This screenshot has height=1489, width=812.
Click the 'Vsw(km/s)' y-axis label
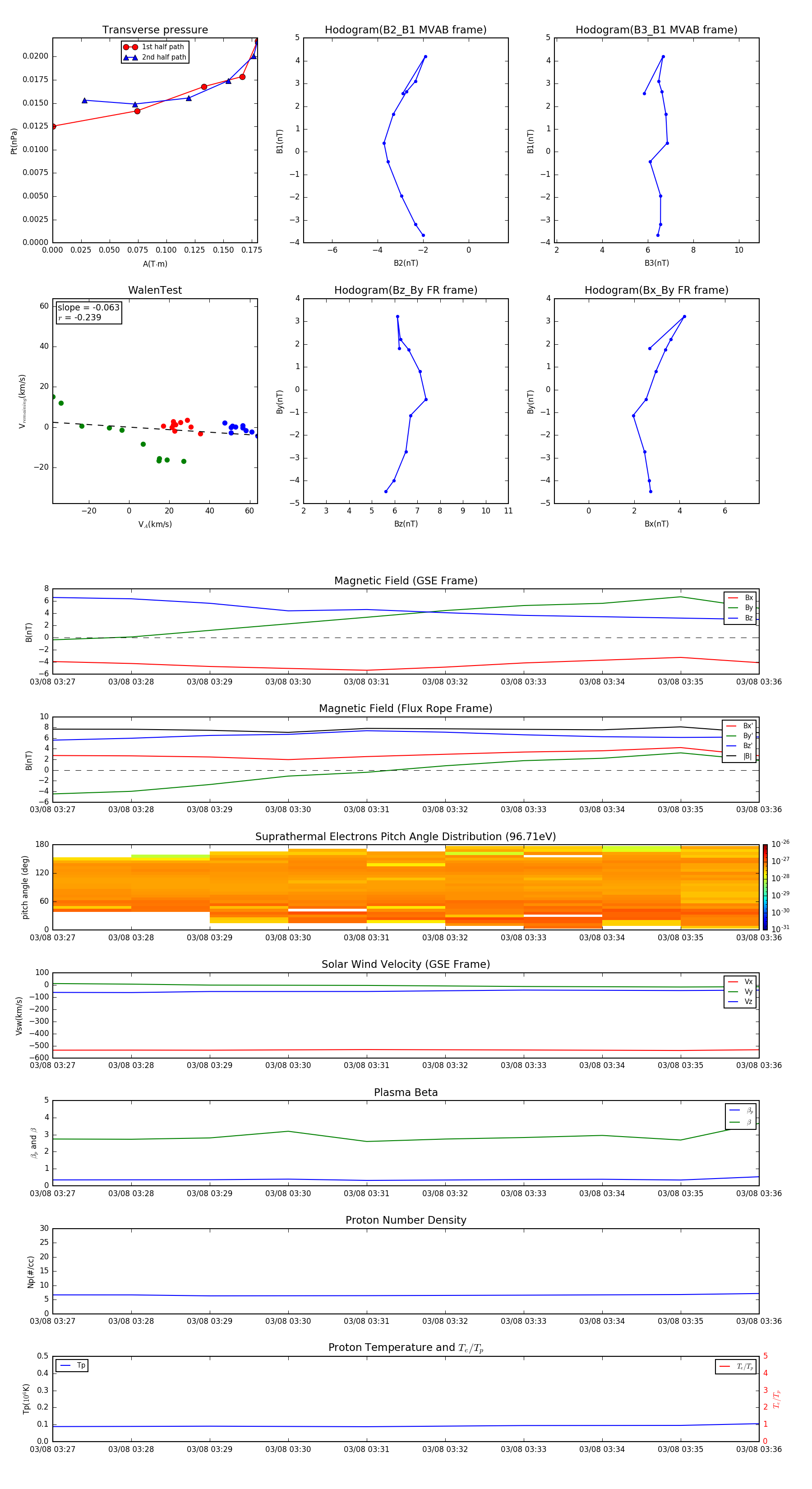(x=18, y=1016)
